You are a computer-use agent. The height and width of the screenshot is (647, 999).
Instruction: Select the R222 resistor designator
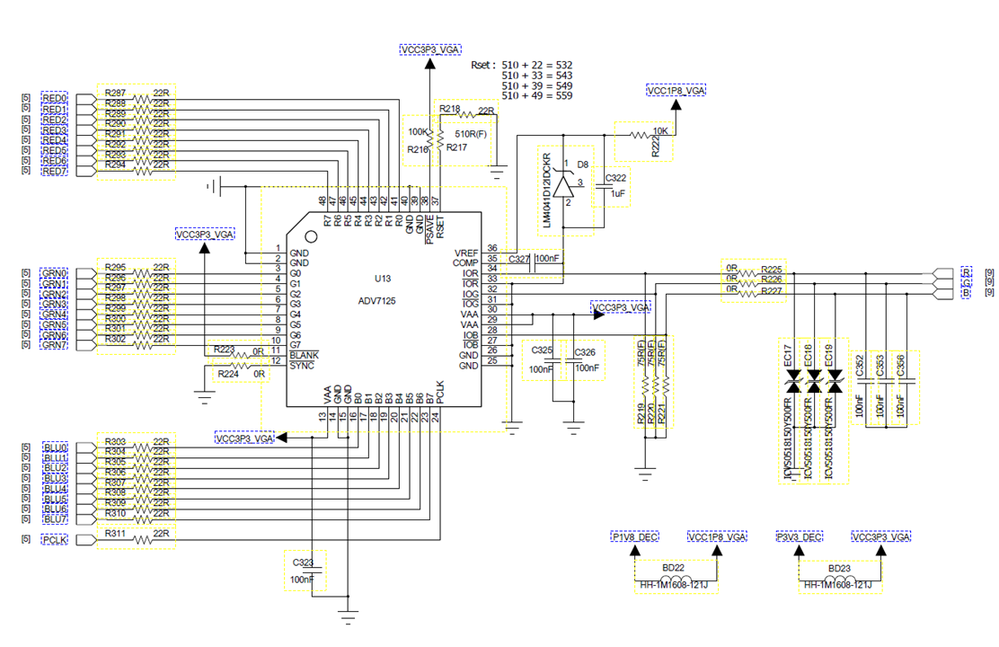coord(656,148)
